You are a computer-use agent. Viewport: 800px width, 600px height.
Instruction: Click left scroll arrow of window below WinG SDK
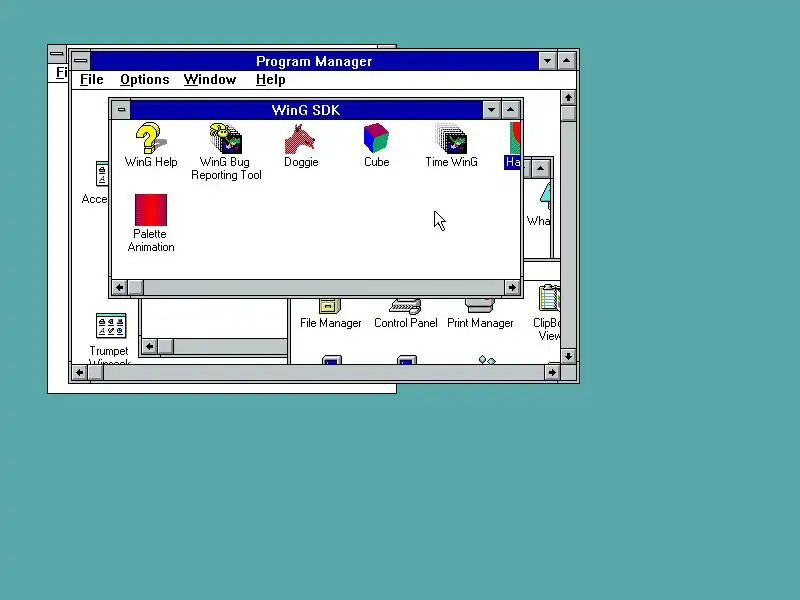point(149,346)
